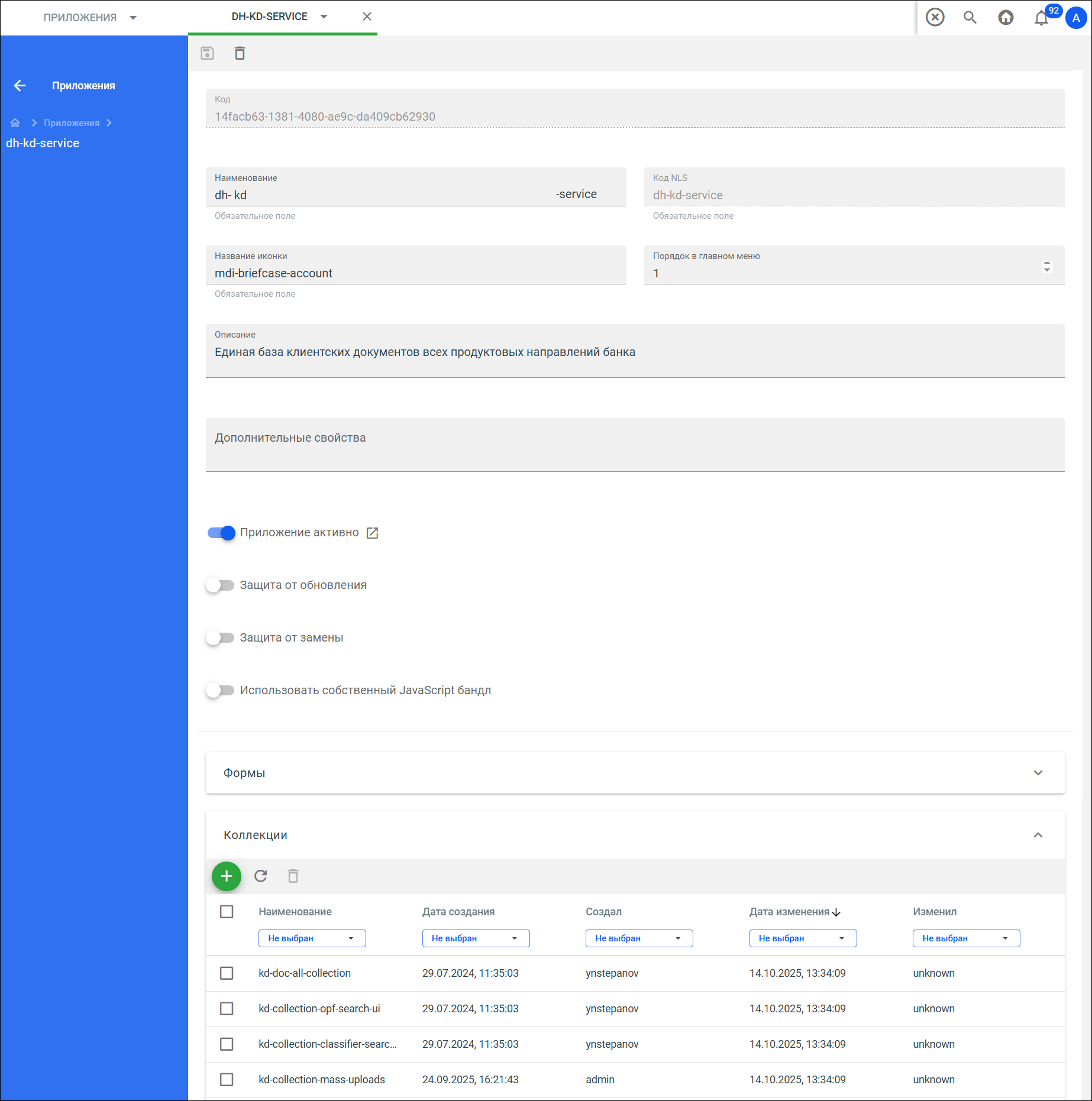
Task: Check the kd-collection-mass-uploads row checkbox
Action: (x=227, y=1080)
